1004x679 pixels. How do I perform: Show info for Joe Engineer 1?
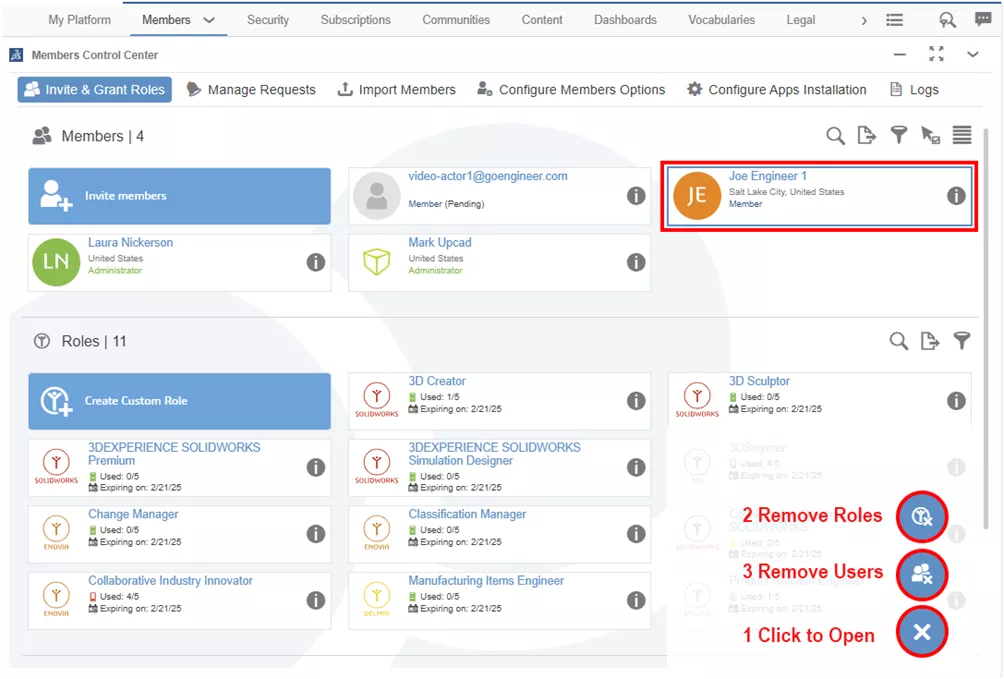point(956,195)
